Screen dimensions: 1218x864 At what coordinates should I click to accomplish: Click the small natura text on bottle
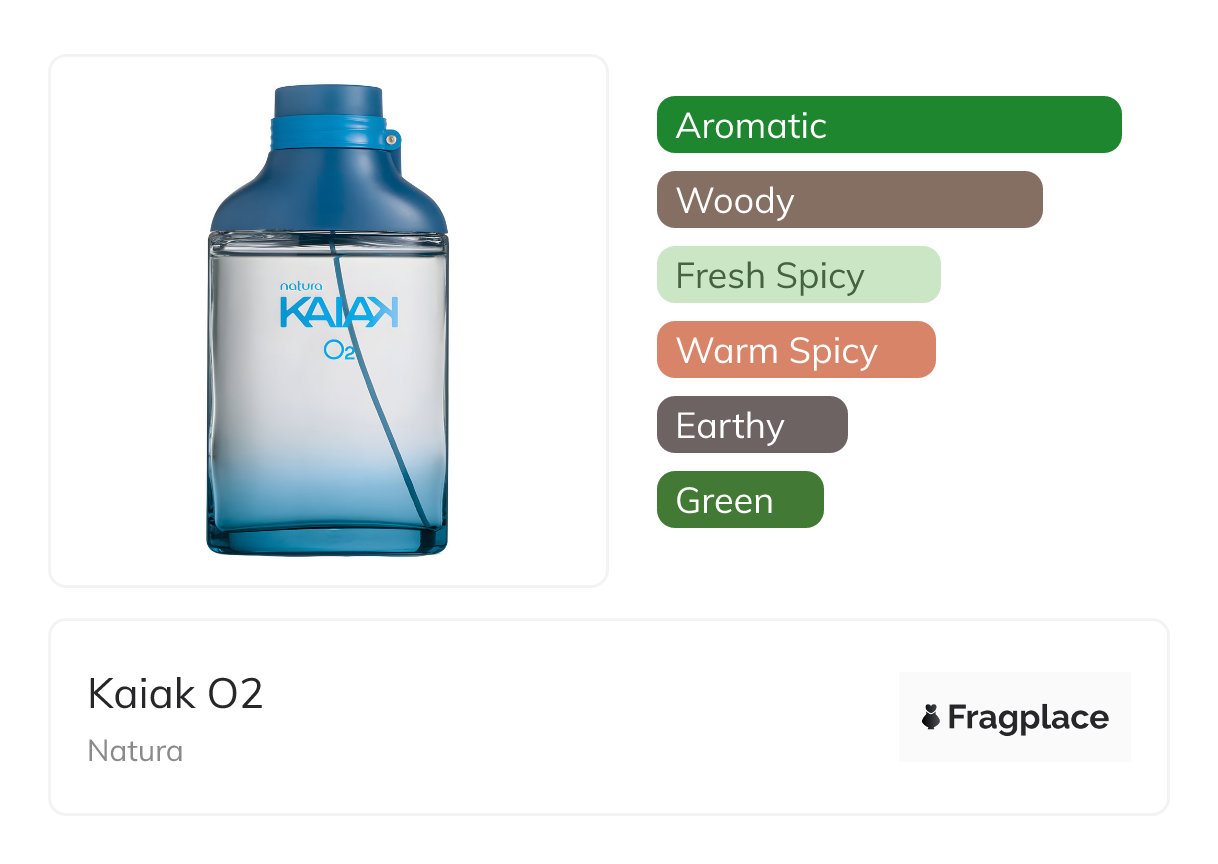coord(301,285)
